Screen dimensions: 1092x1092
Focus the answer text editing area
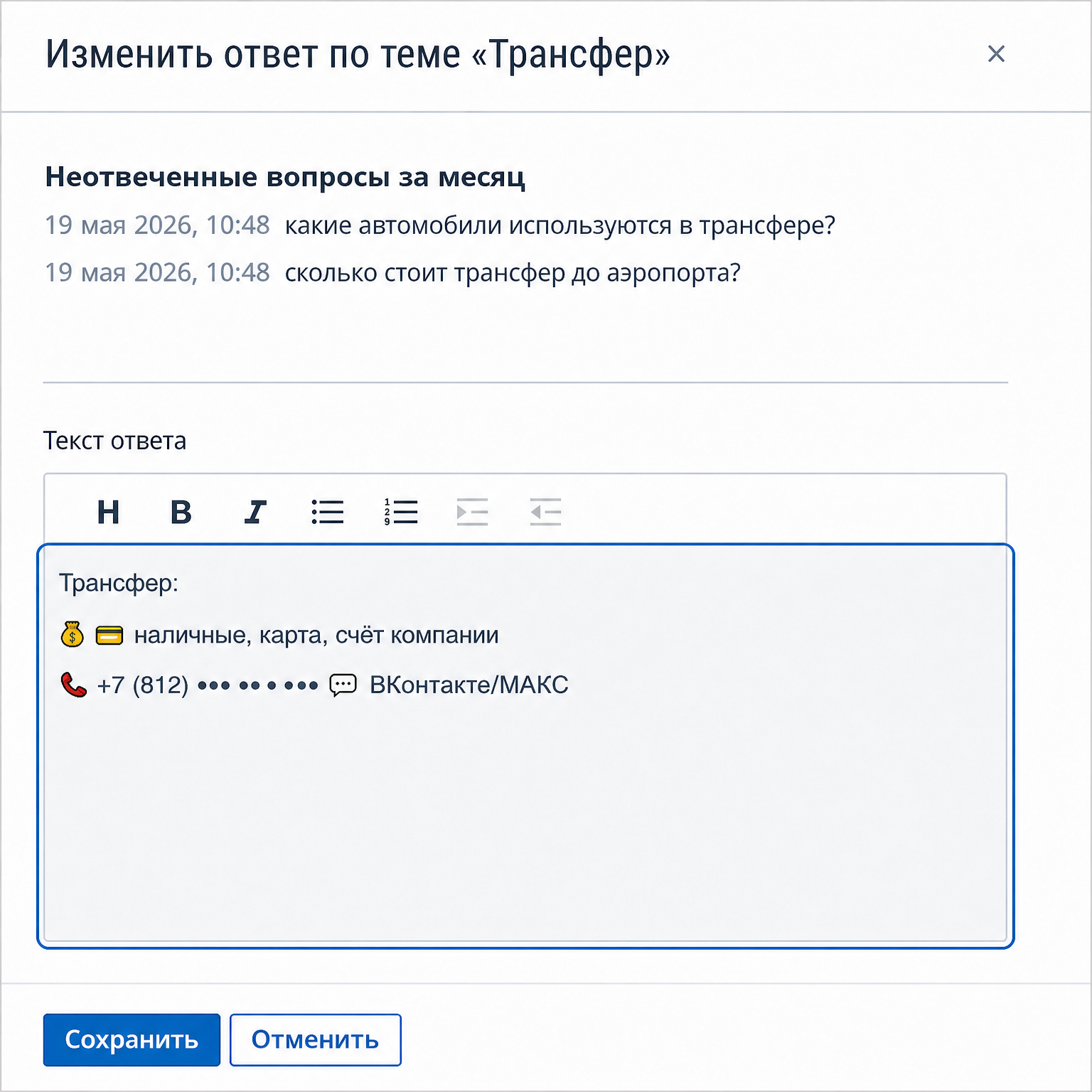(525, 746)
